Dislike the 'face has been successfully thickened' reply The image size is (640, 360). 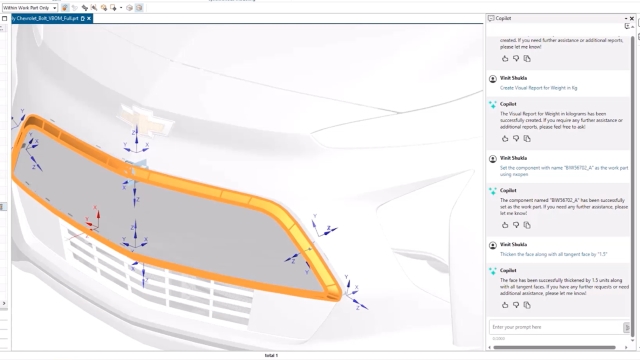click(x=516, y=305)
